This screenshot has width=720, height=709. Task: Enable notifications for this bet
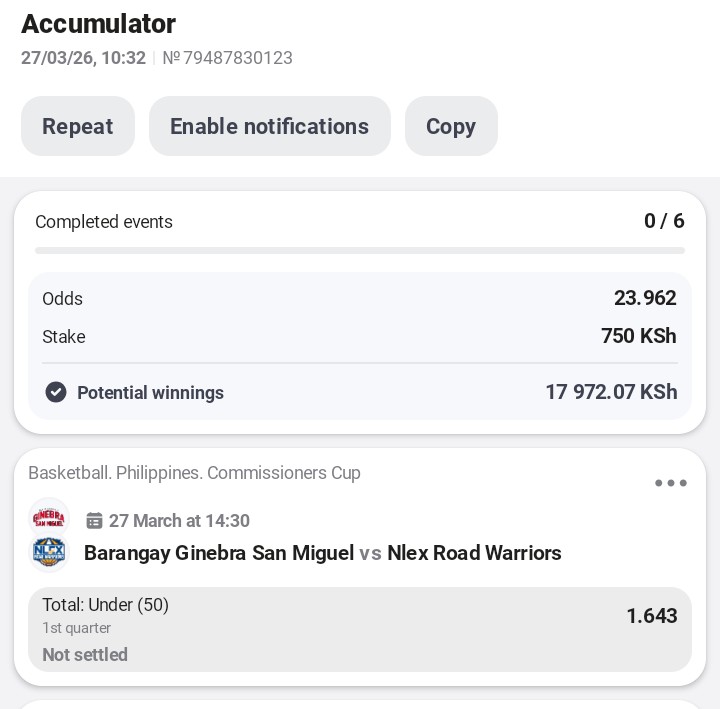269,126
